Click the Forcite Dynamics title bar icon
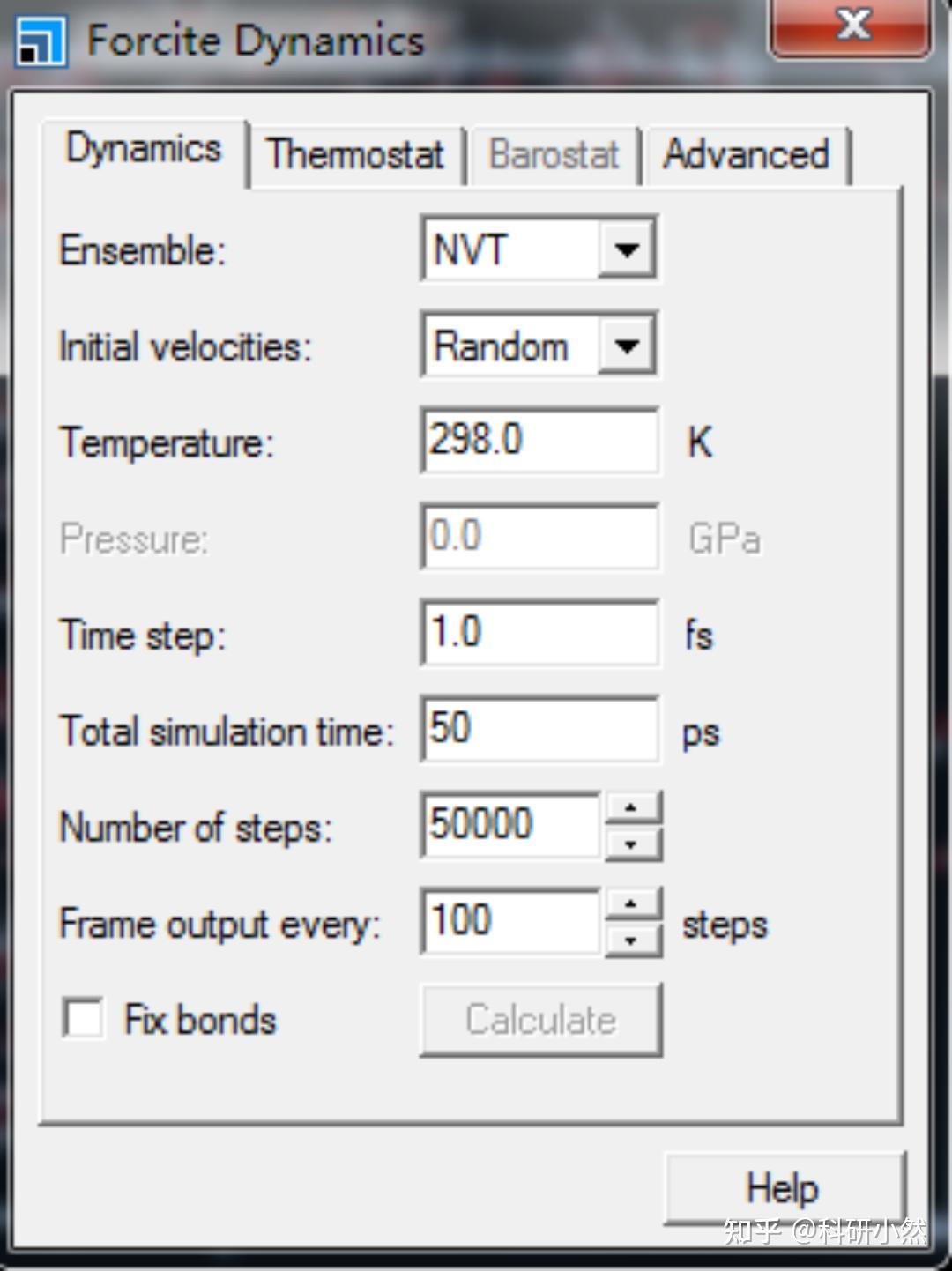 coord(41,41)
